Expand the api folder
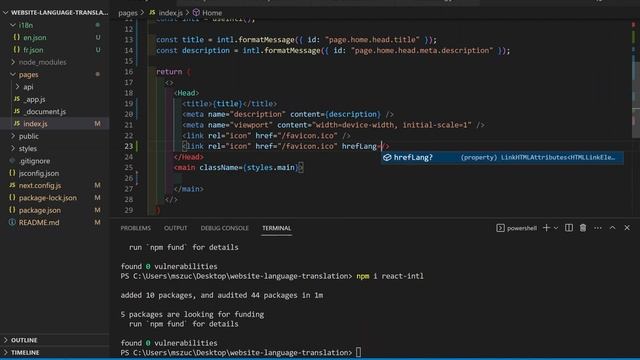This screenshot has height=360, width=640. [x=18, y=87]
